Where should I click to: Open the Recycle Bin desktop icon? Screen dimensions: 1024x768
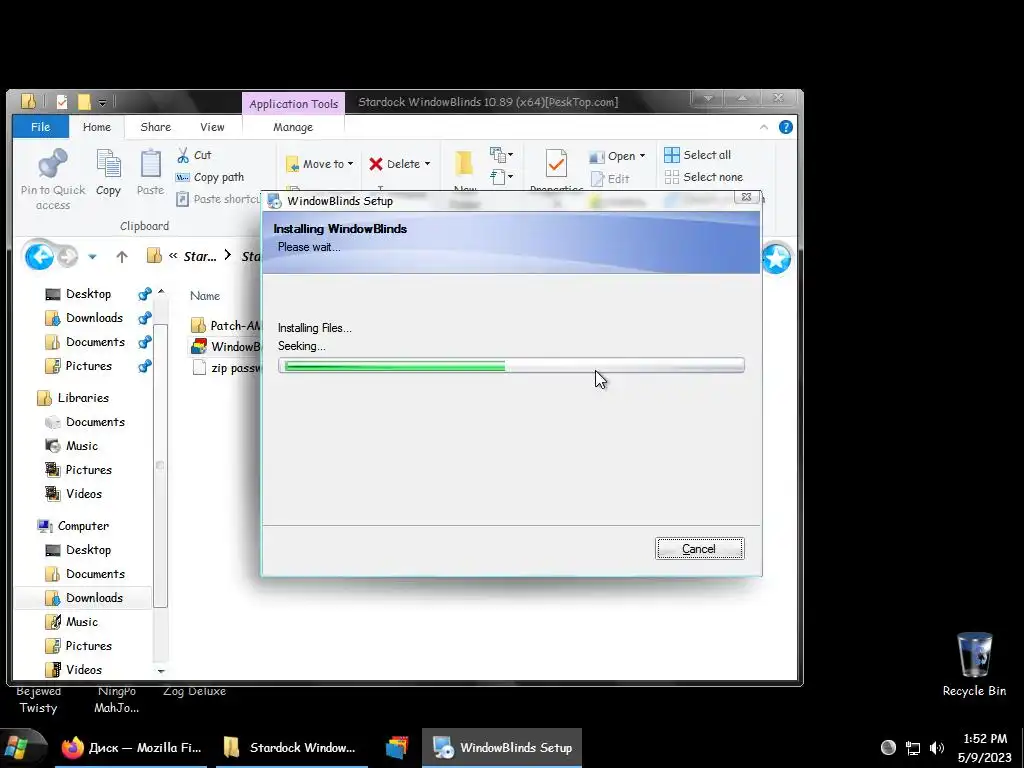(974, 665)
